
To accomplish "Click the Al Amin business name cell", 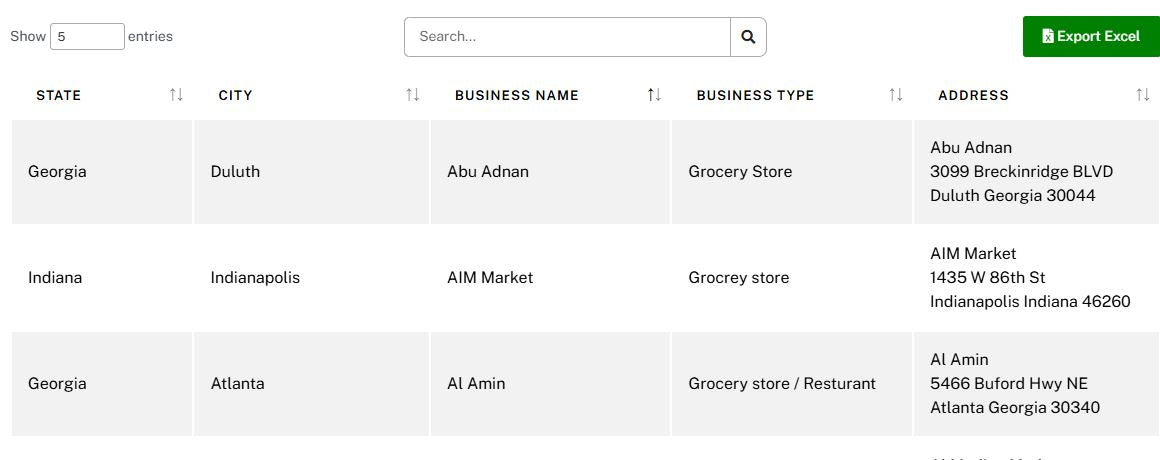I will tap(476, 384).
